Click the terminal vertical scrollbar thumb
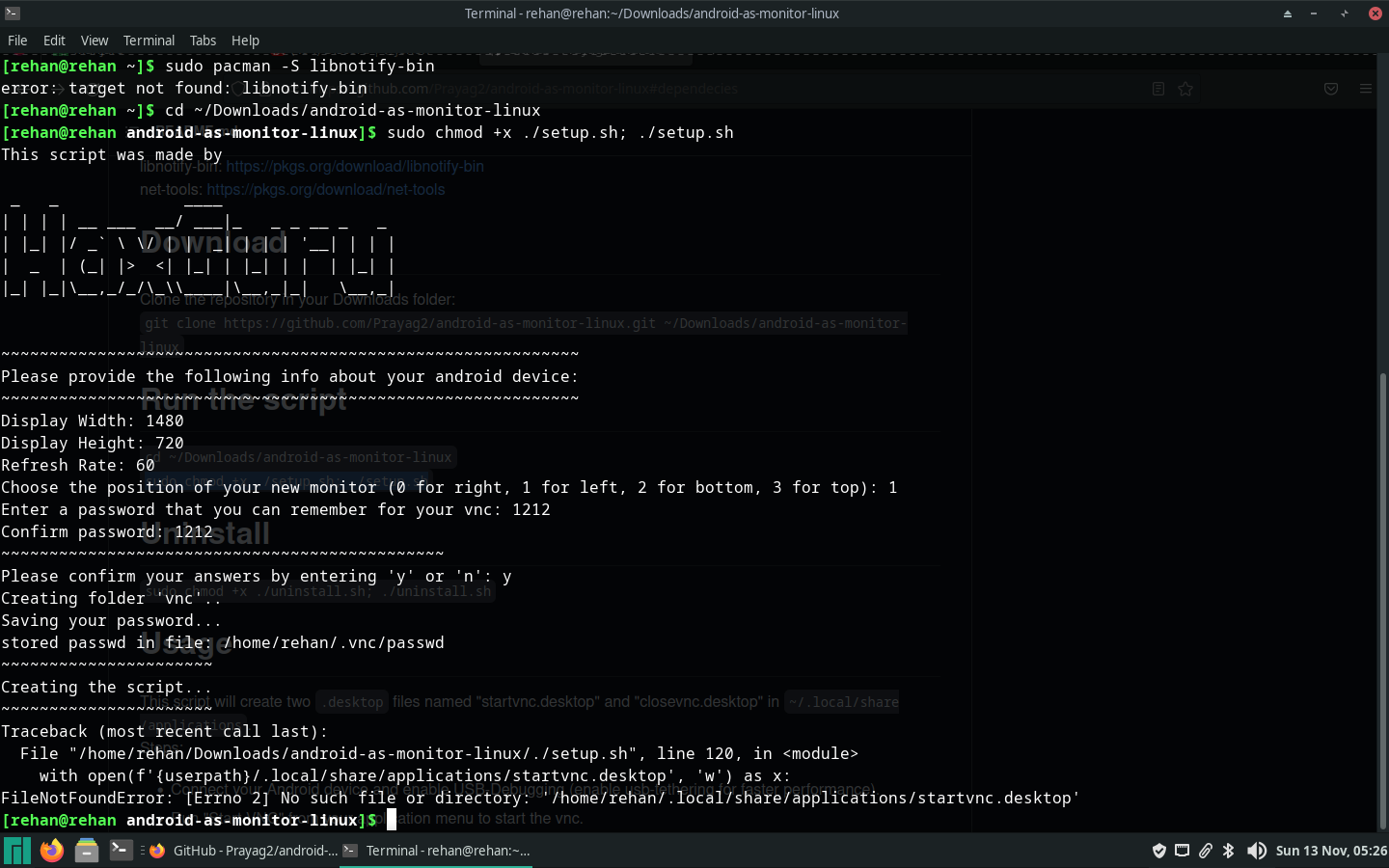Screen dimensions: 1389x868 point(1382,601)
